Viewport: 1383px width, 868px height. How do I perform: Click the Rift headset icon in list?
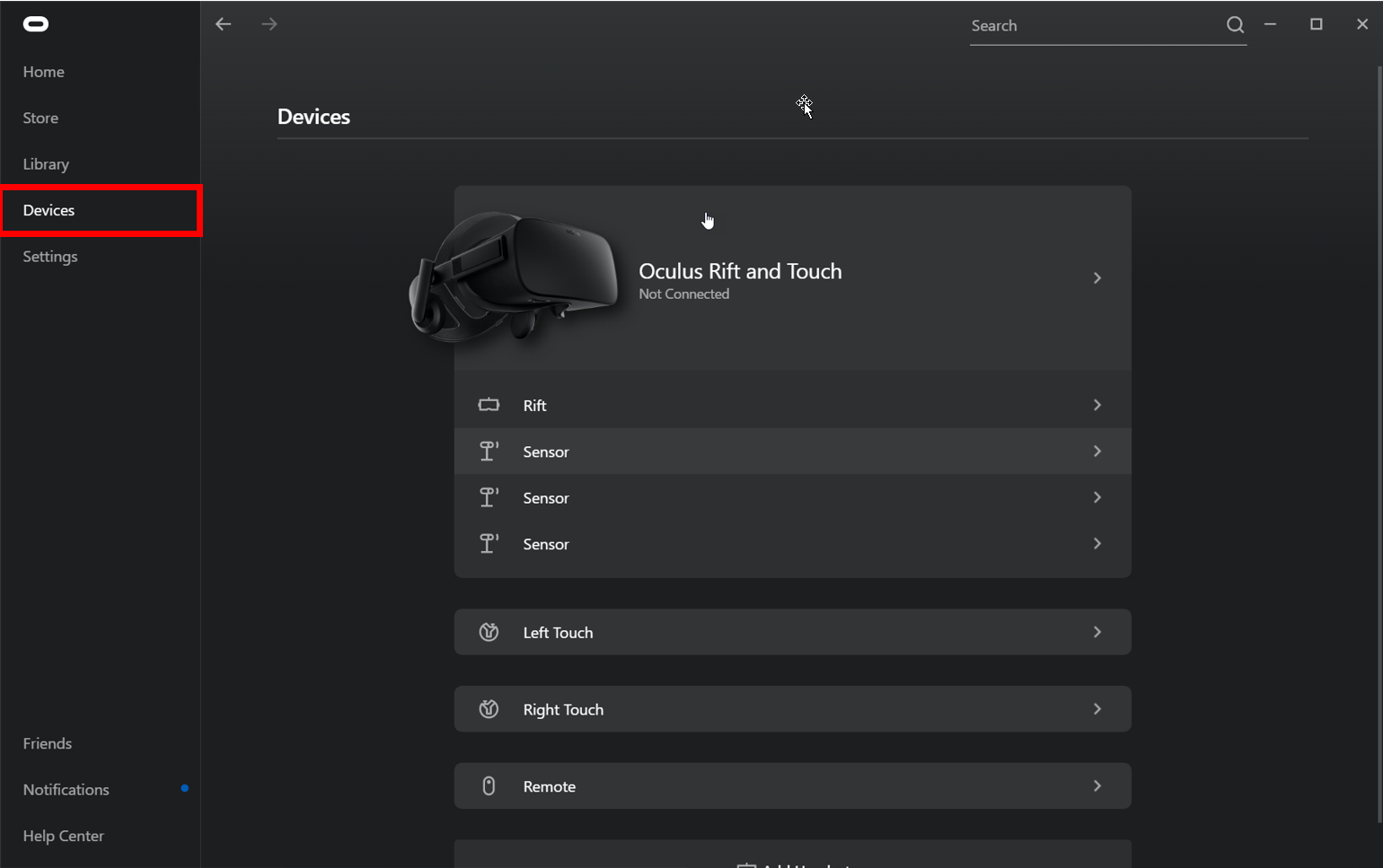click(x=489, y=405)
